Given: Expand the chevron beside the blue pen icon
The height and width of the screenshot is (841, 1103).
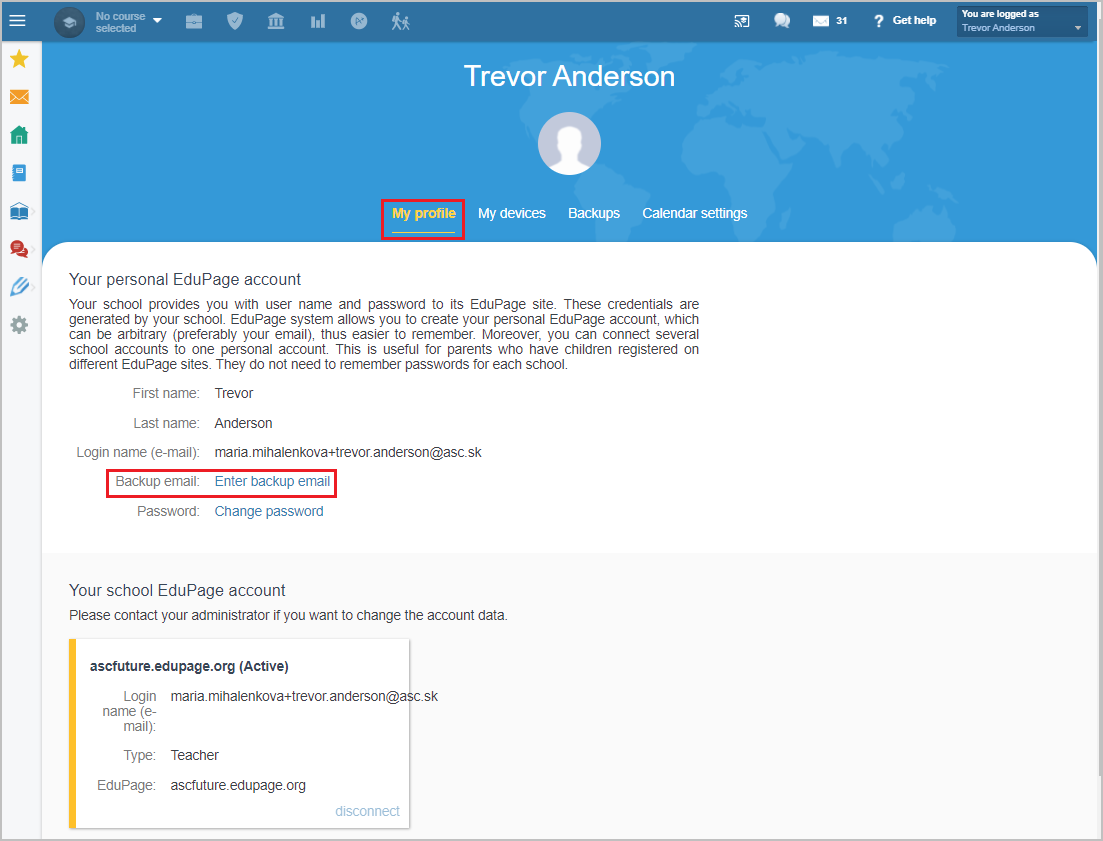Looking at the screenshot, I should pyautogui.click(x=33, y=287).
